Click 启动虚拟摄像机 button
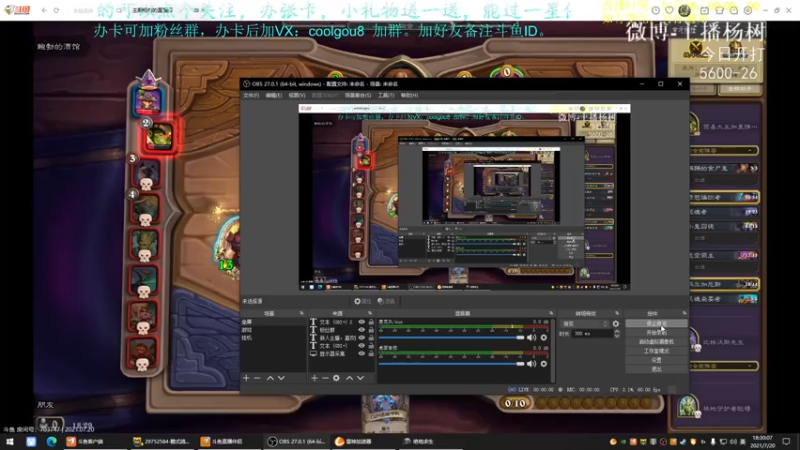800x450 pixels. pyautogui.click(x=656, y=342)
